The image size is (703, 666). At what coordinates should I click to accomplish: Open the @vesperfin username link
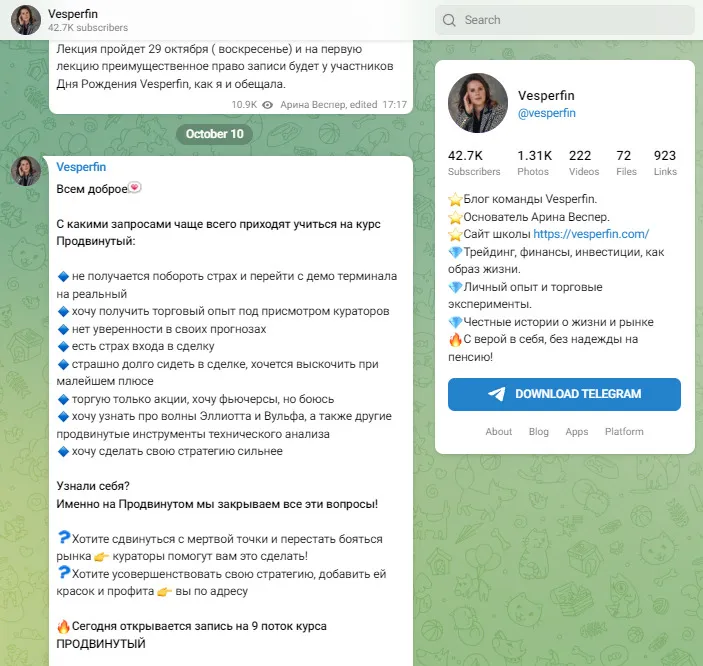tap(547, 113)
